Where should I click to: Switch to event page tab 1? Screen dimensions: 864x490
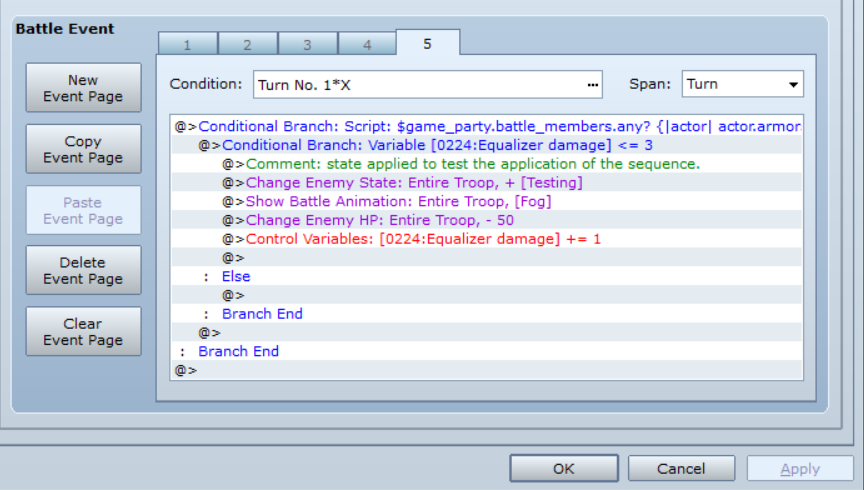click(187, 45)
